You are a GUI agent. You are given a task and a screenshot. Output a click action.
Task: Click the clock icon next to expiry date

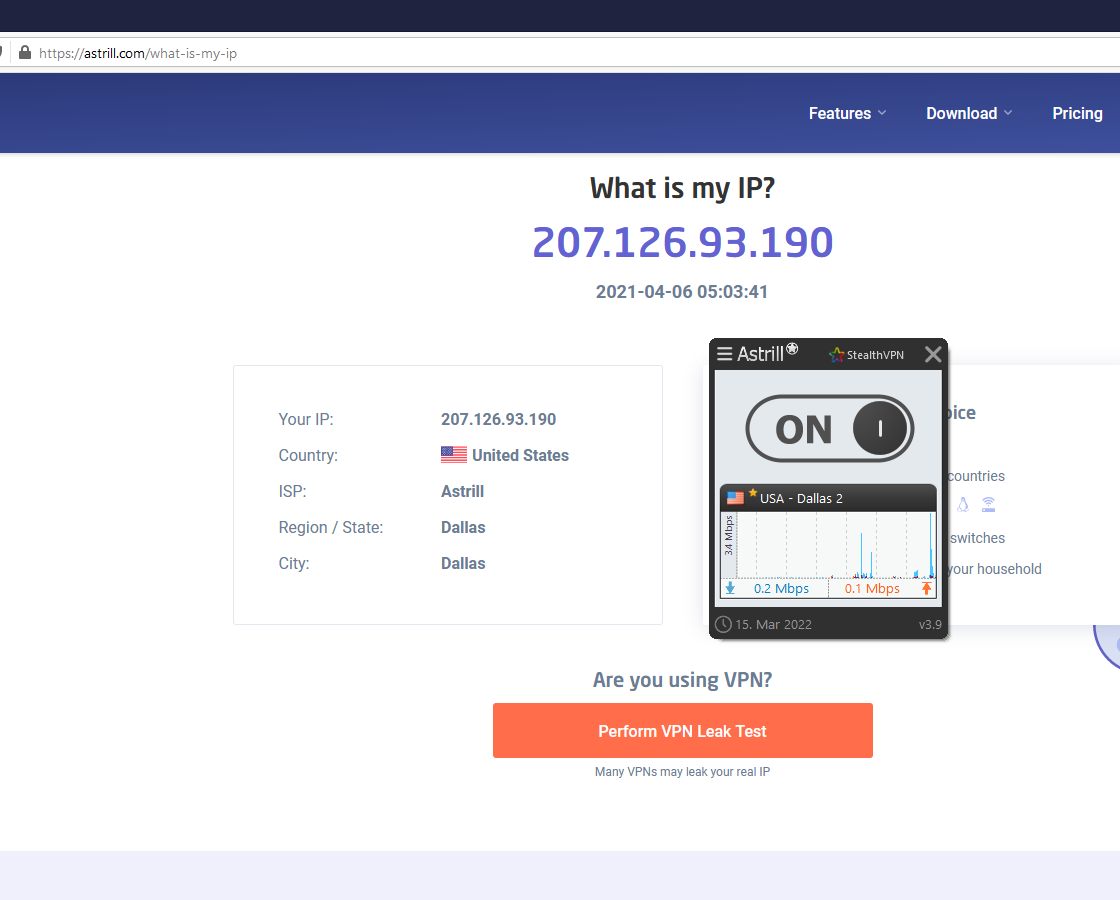723,624
